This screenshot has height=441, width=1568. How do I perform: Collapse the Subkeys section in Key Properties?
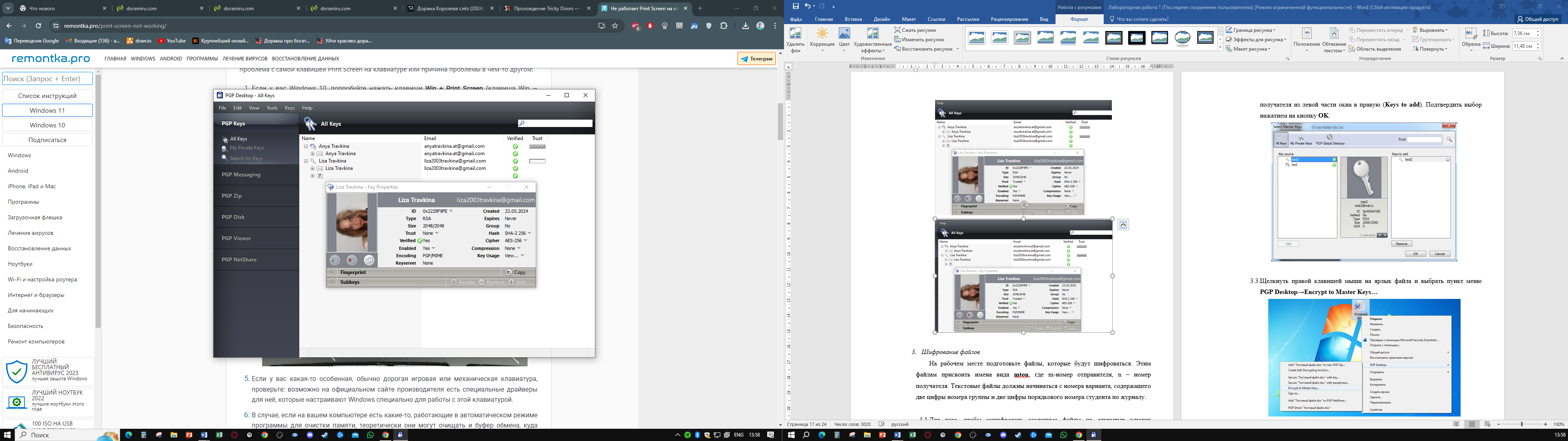[332, 282]
